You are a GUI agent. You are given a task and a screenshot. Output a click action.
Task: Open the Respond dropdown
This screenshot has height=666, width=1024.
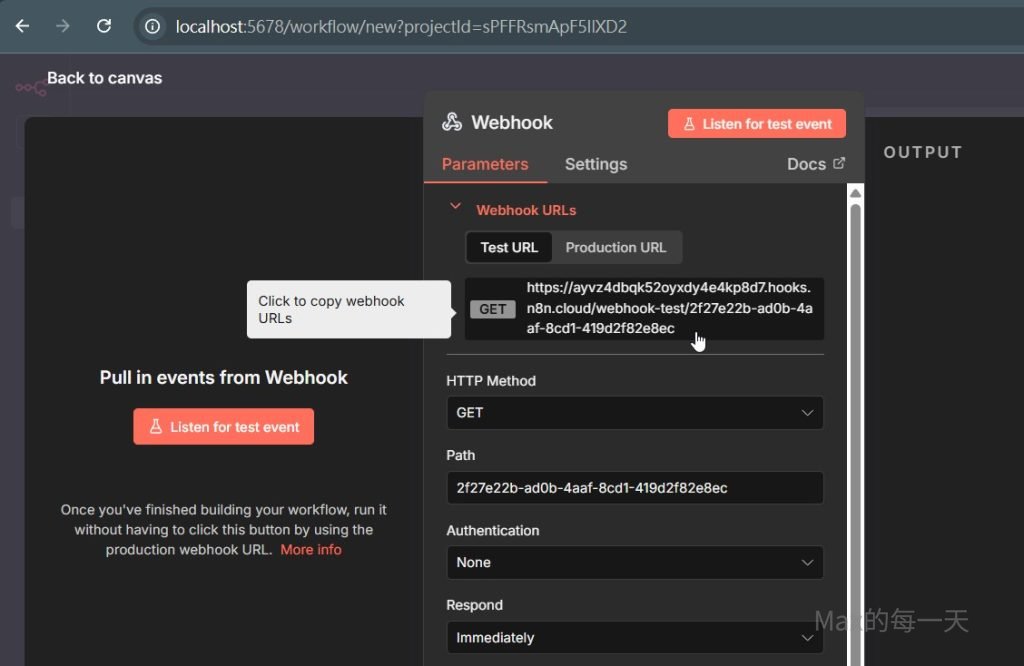[x=635, y=638]
